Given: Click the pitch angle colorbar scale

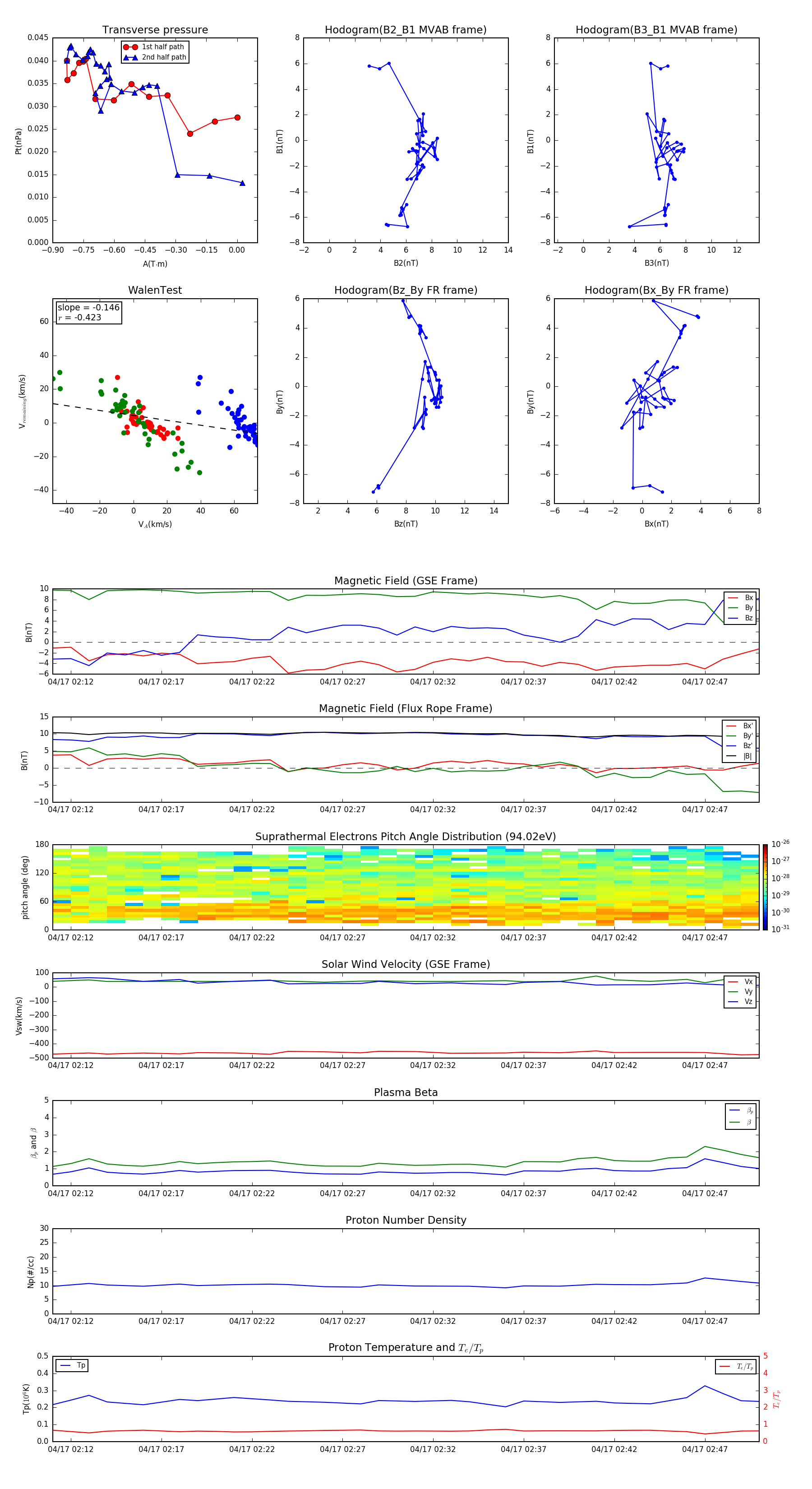Looking at the screenshot, I should pos(765,887).
